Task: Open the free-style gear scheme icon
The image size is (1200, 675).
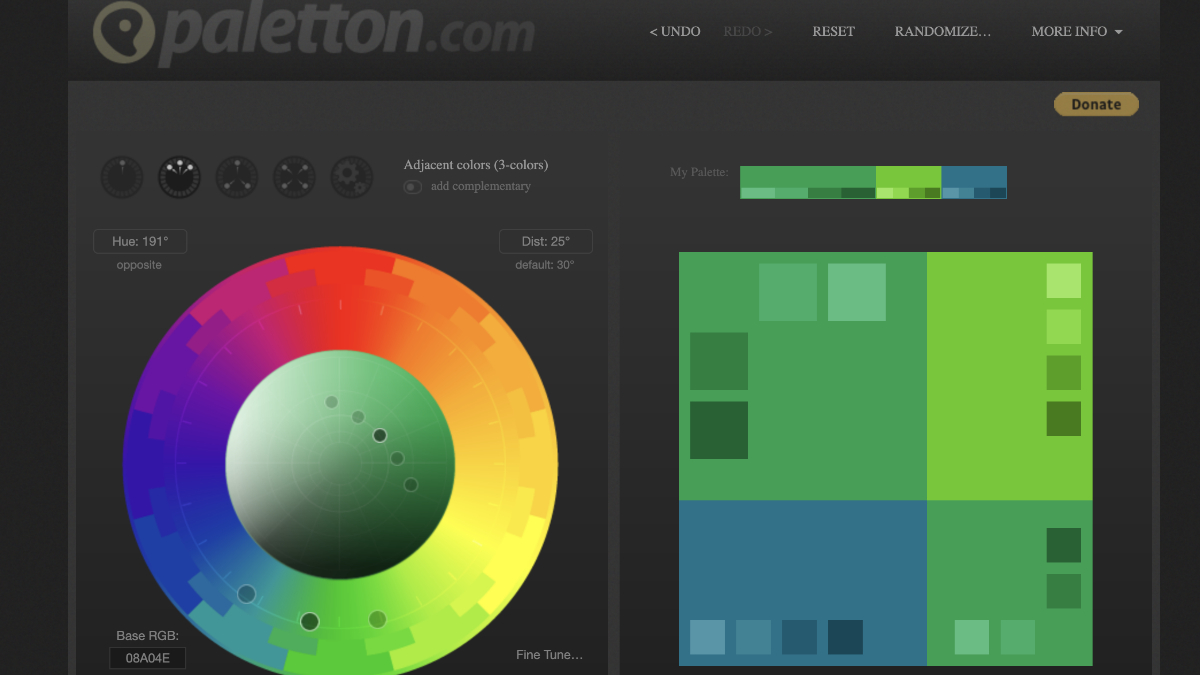Action: [352, 177]
